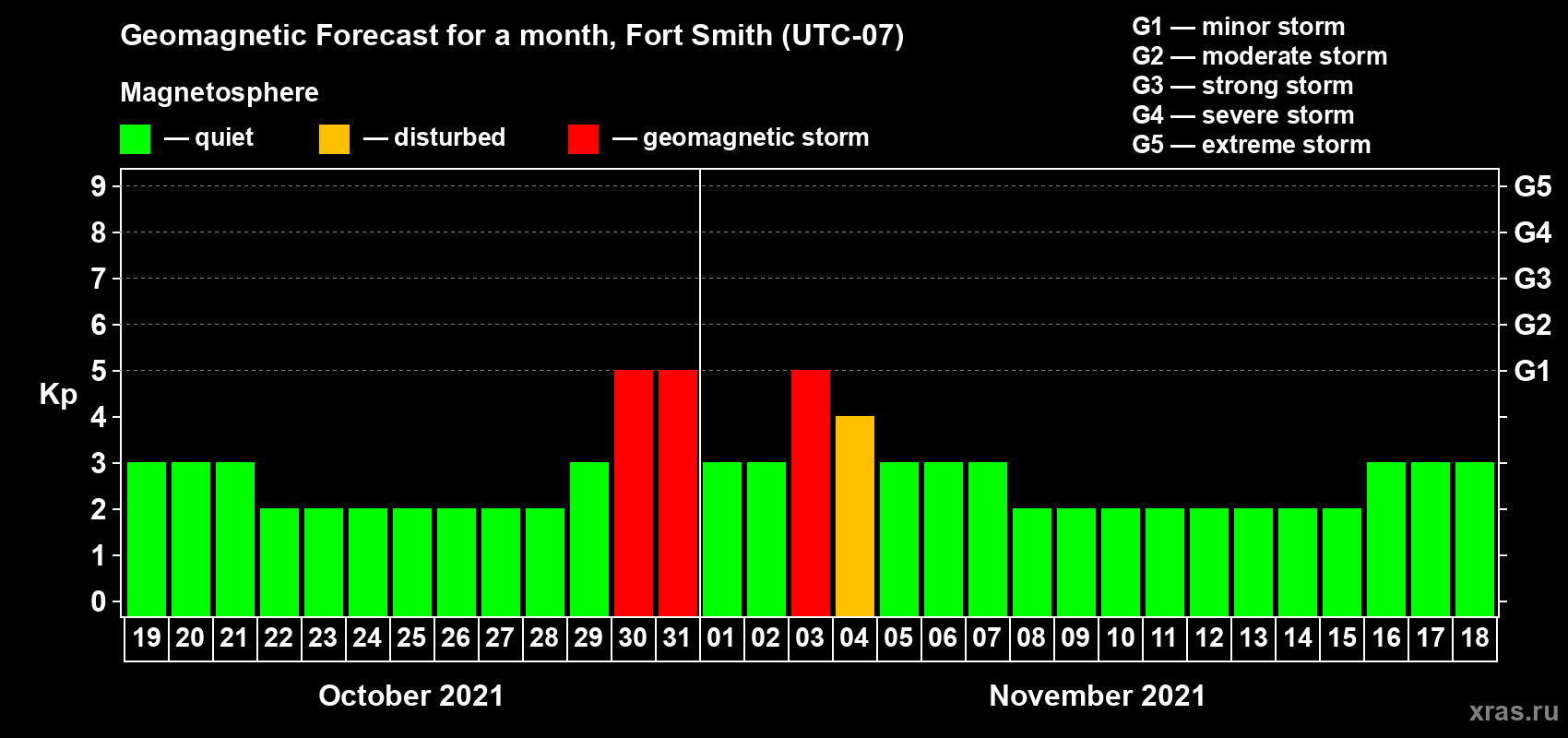
Task: Click the Kp axis label
Action: [58, 395]
